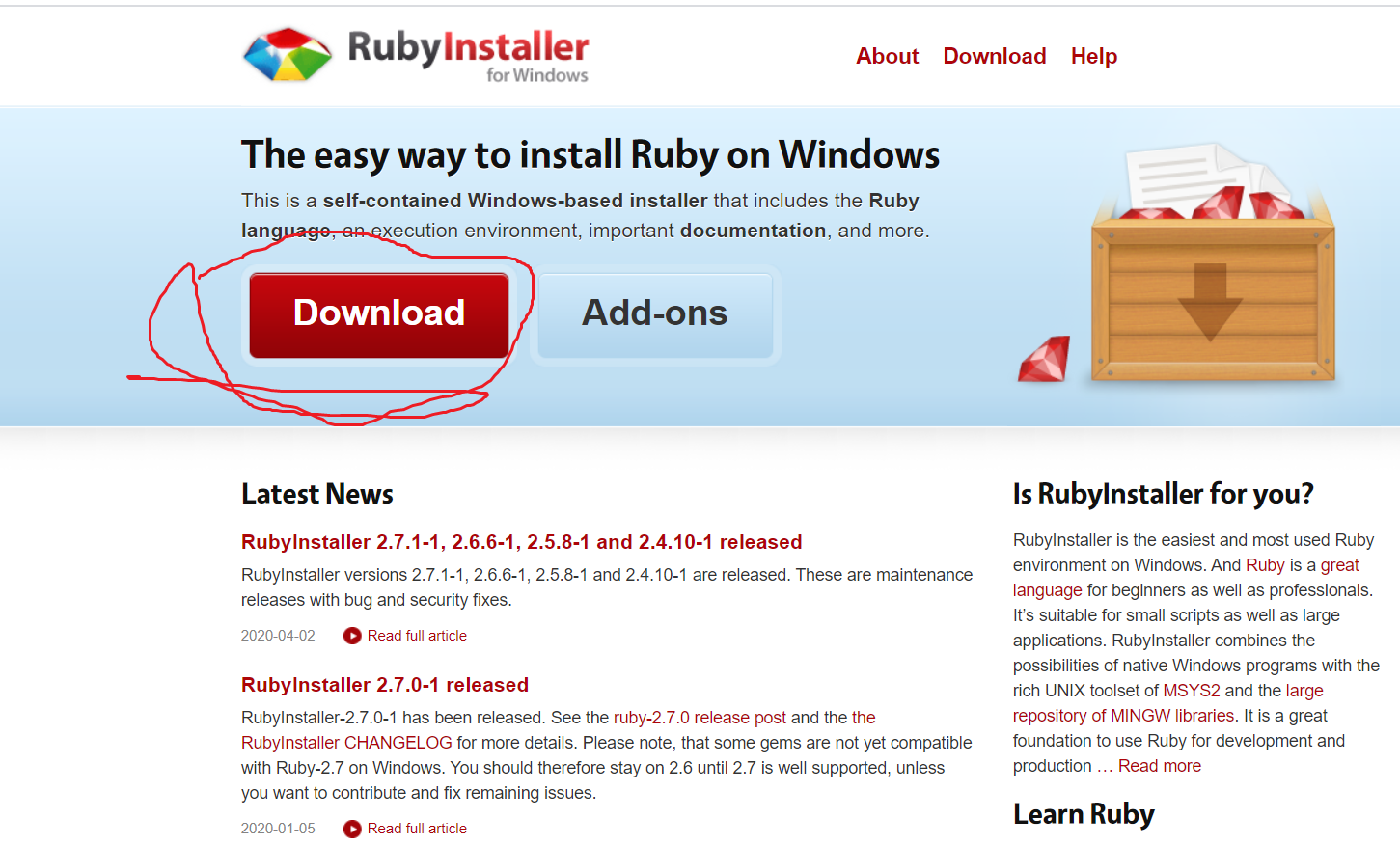Open 'large repository of MINGW libraries' link
Image resolution: width=1400 pixels, height=845 pixels.
(x=1123, y=716)
